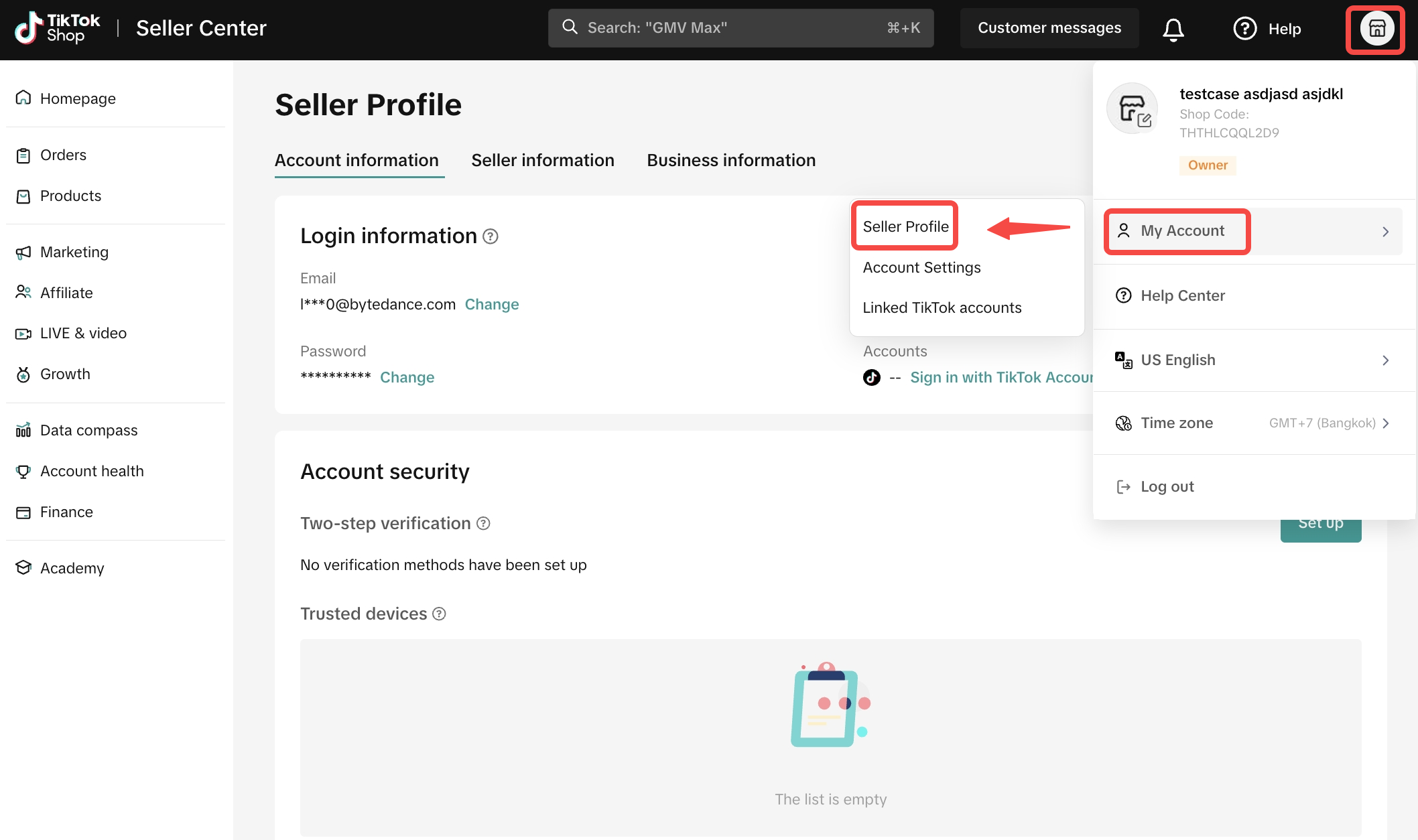Click the TikTok Shop logo
Image resolution: width=1418 pixels, height=840 pixels.
[x=58, y=28]
